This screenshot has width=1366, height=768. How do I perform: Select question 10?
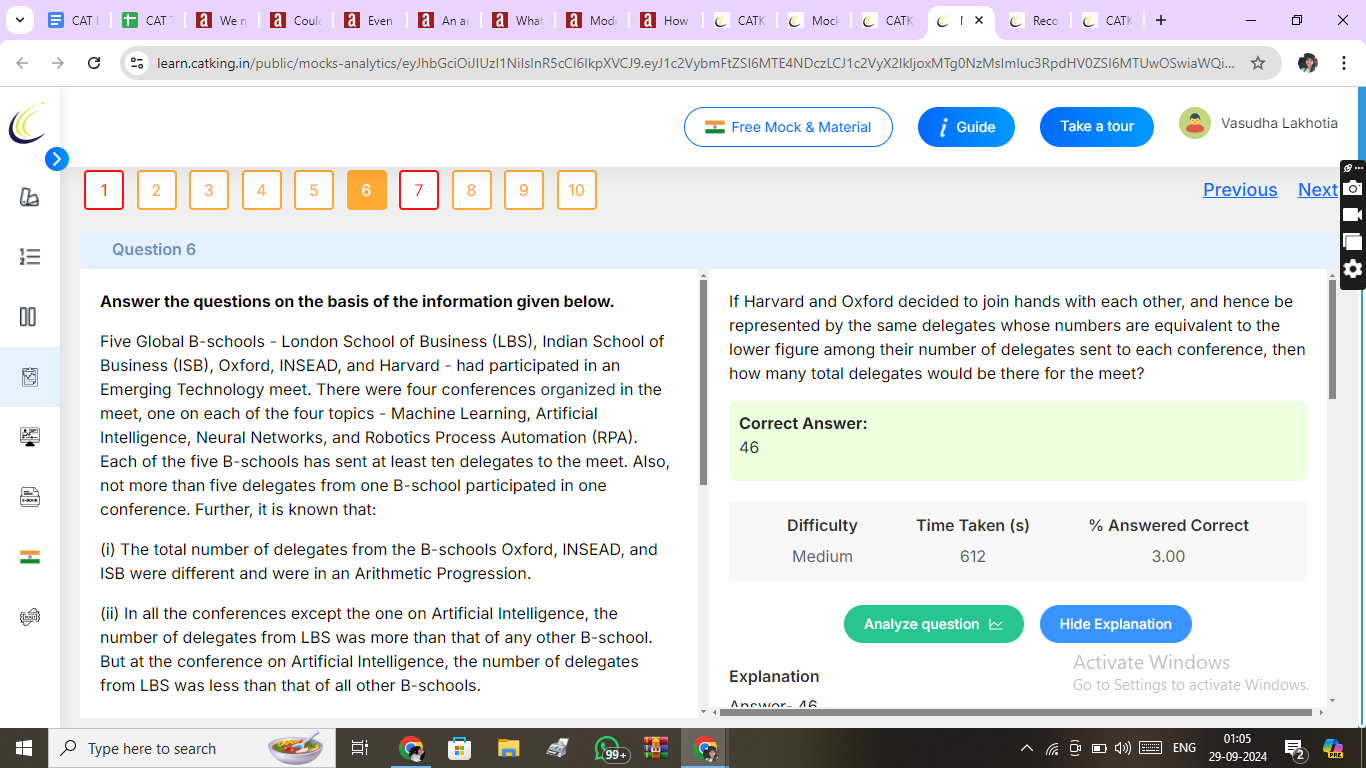pos(576,190)
